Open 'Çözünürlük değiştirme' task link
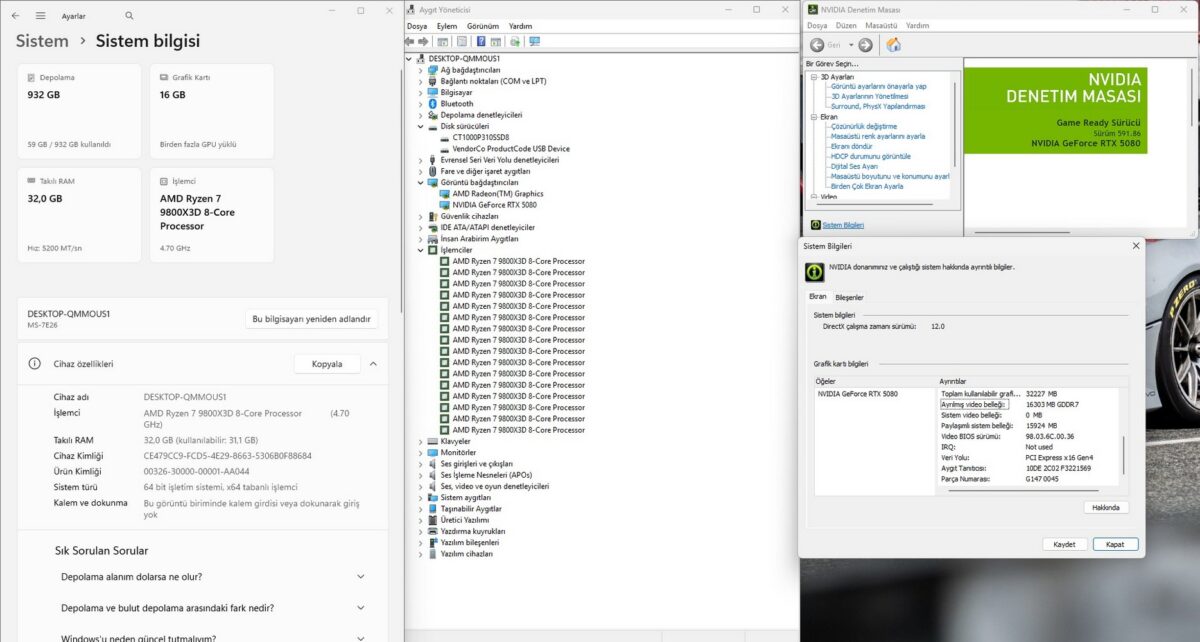 (864, 127)
